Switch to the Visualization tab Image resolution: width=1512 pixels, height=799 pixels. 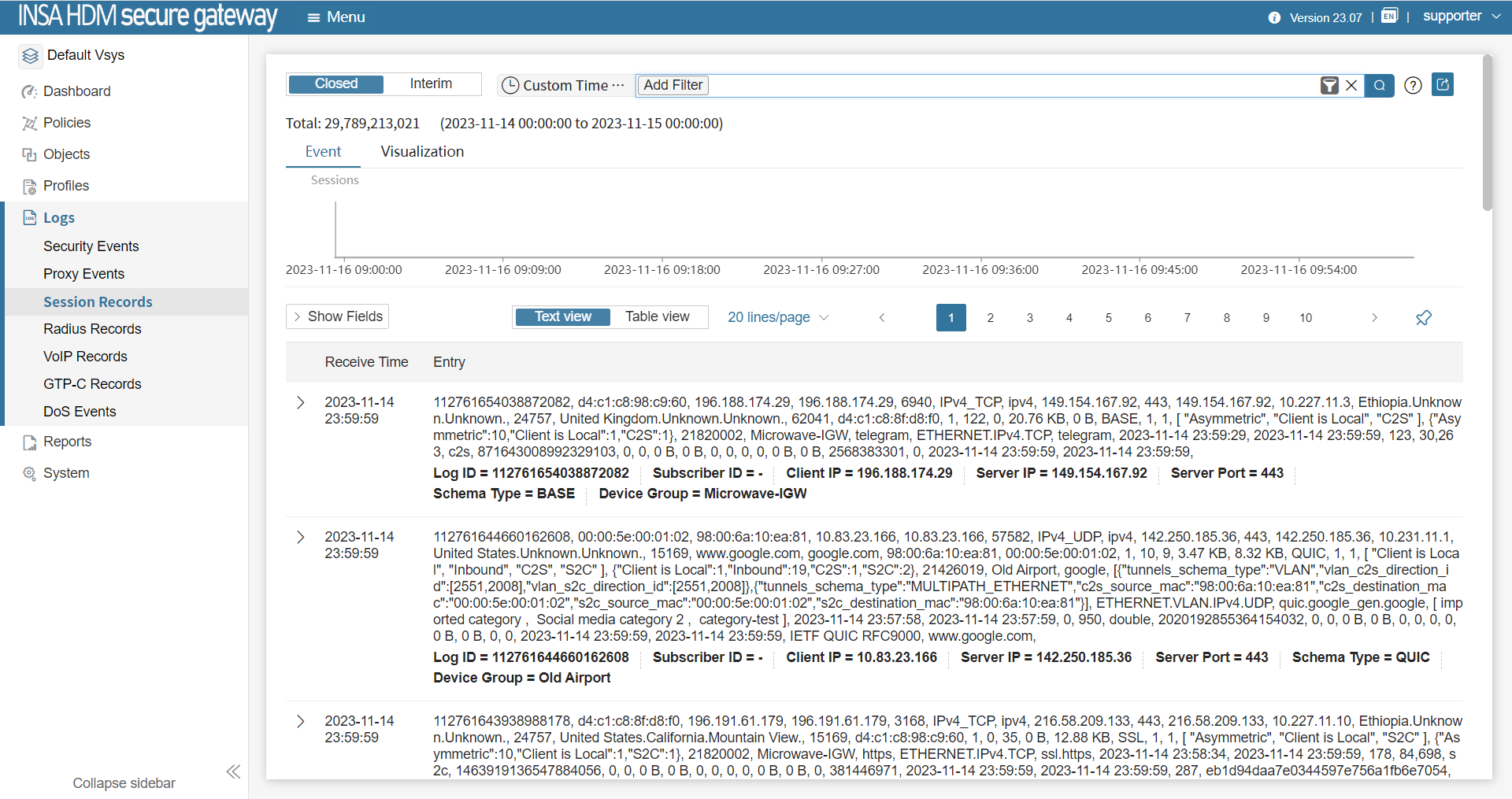[422, 152]
